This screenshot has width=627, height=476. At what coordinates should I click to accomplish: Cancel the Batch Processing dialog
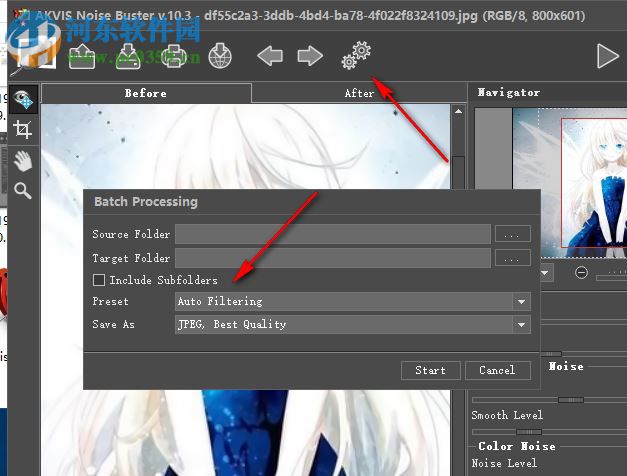tap(497, 370)
